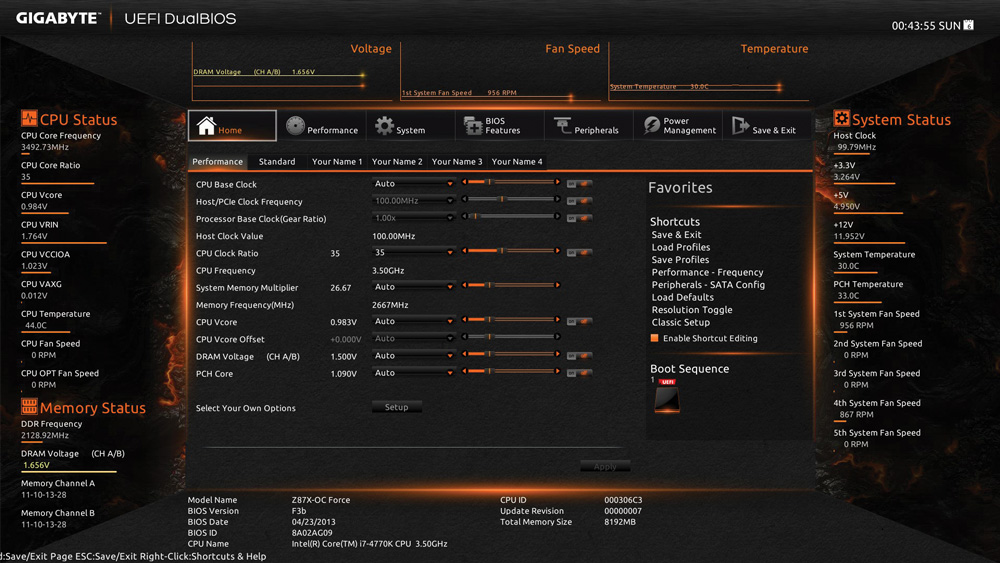Toggle the DRAM Voltage on/off switch
1000x563 pixels.
[579, 356]
